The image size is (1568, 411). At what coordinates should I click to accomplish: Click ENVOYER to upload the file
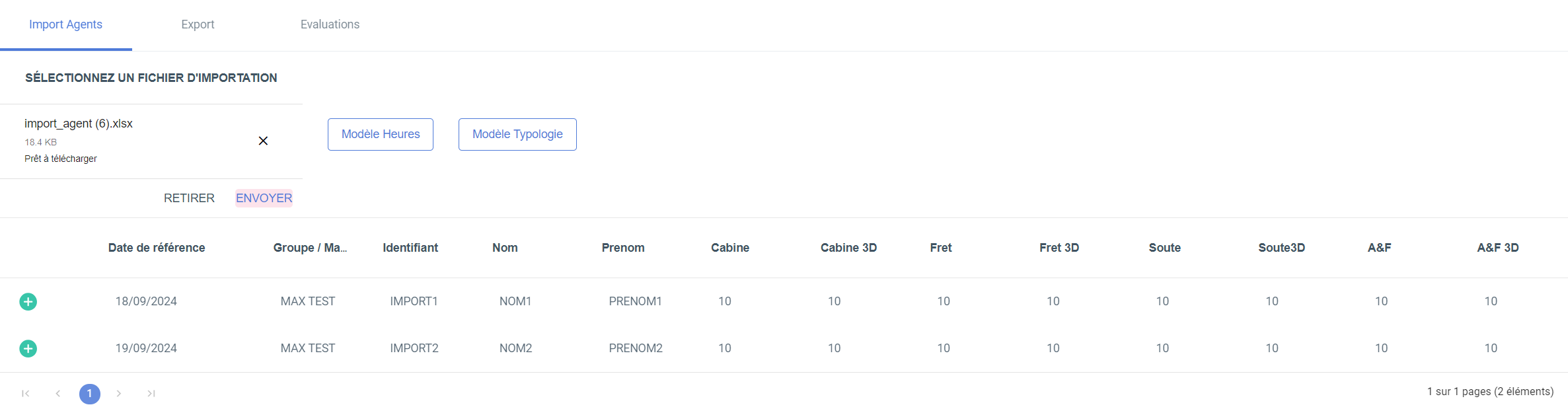264,198
